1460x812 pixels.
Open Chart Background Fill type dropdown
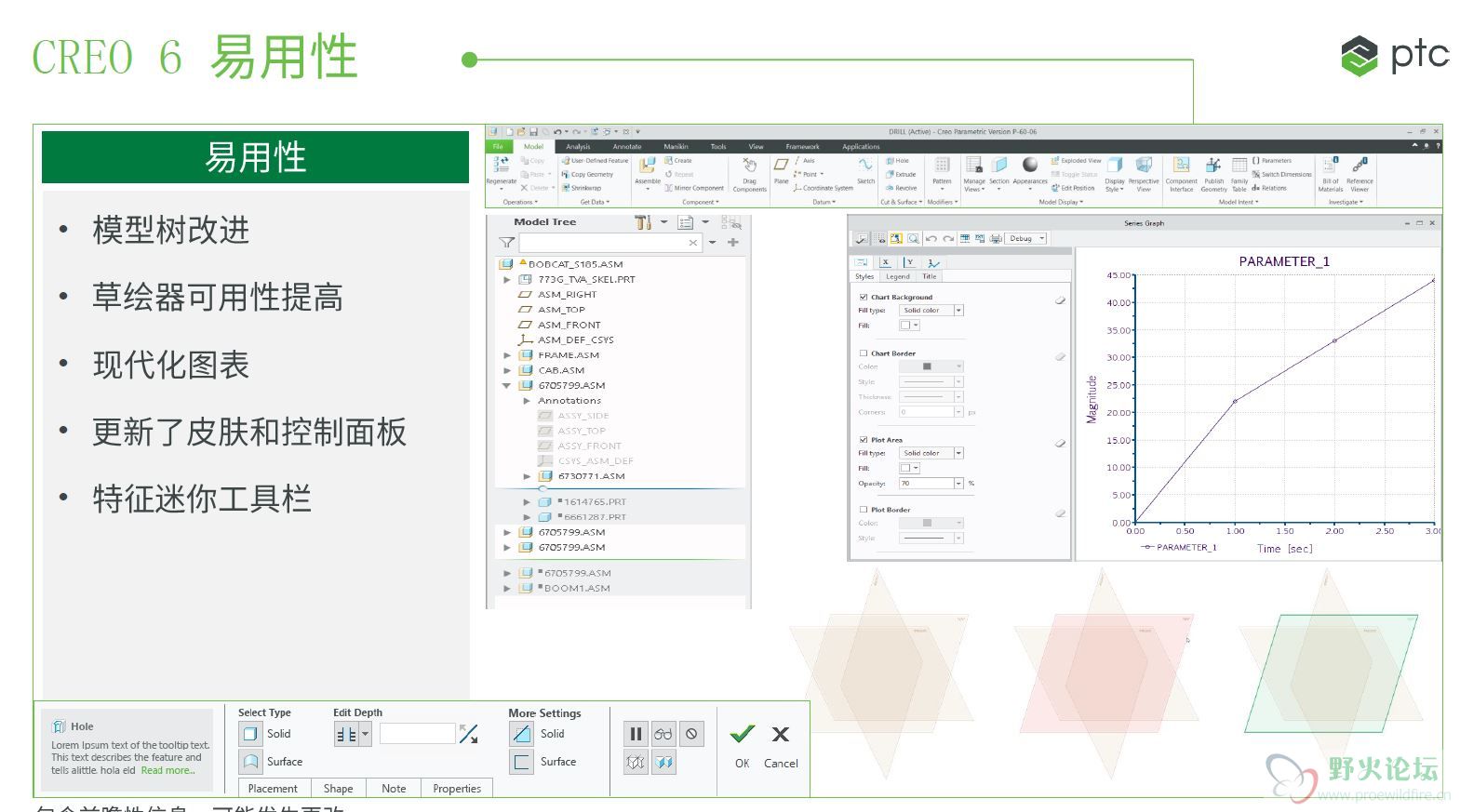(958, 311)
